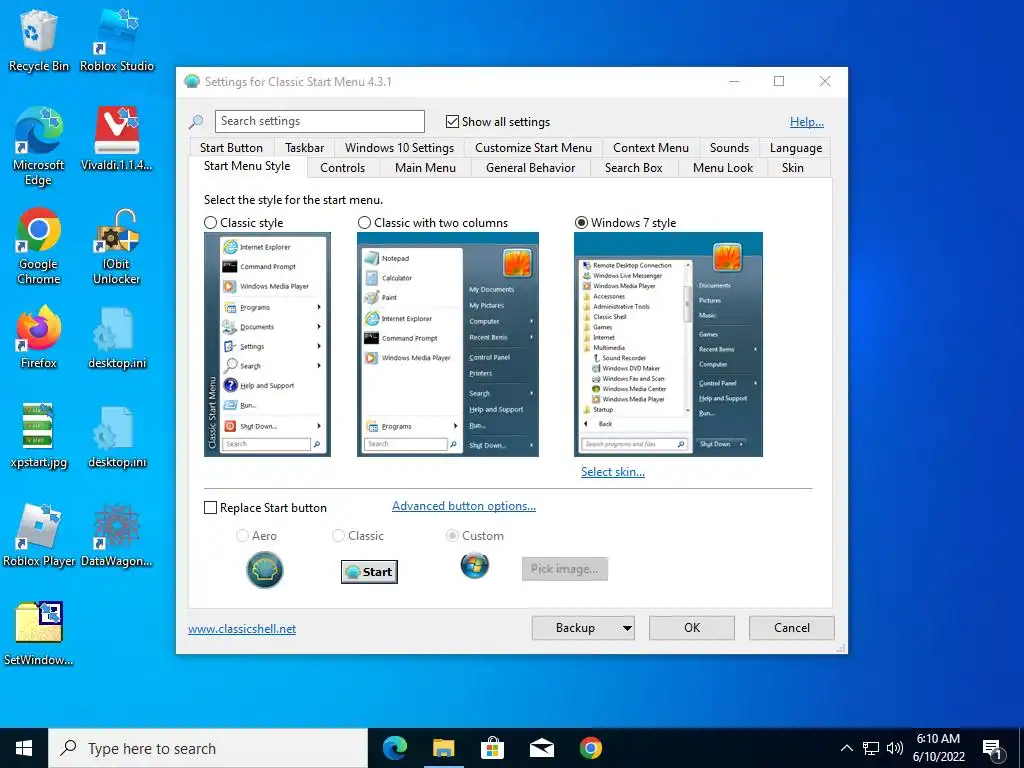Click the volume speaker tray icon
This screenshot has height=768, width=1024.
pos(895,748)
